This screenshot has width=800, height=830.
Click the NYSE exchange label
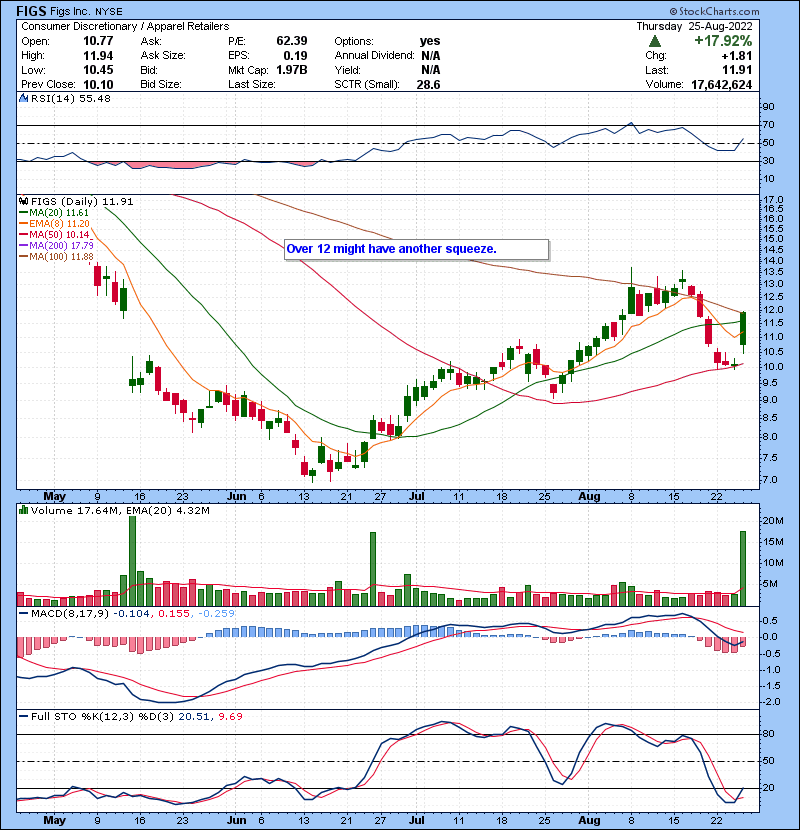109,12
